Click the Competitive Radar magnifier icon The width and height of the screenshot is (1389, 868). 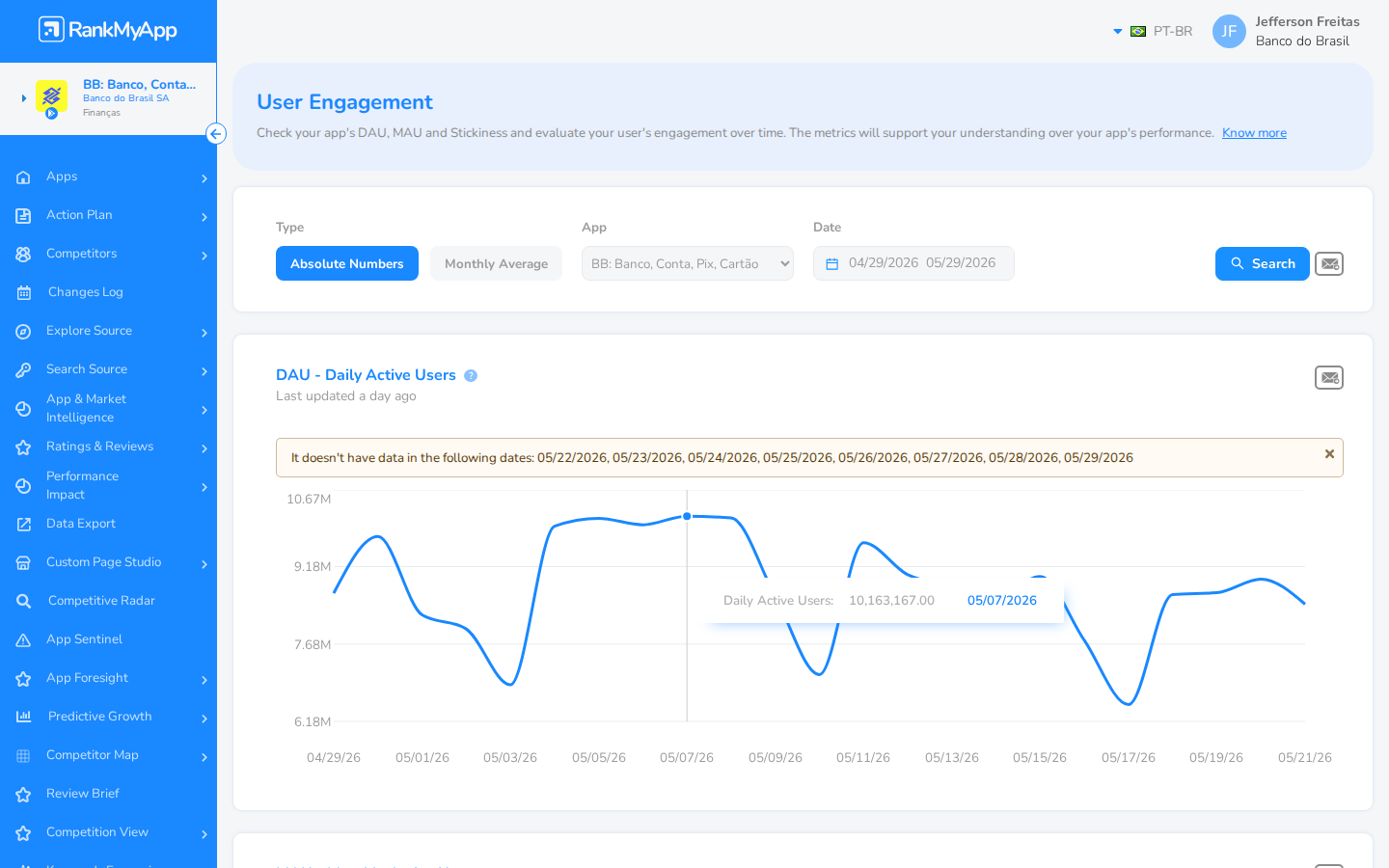coord(23,602)
